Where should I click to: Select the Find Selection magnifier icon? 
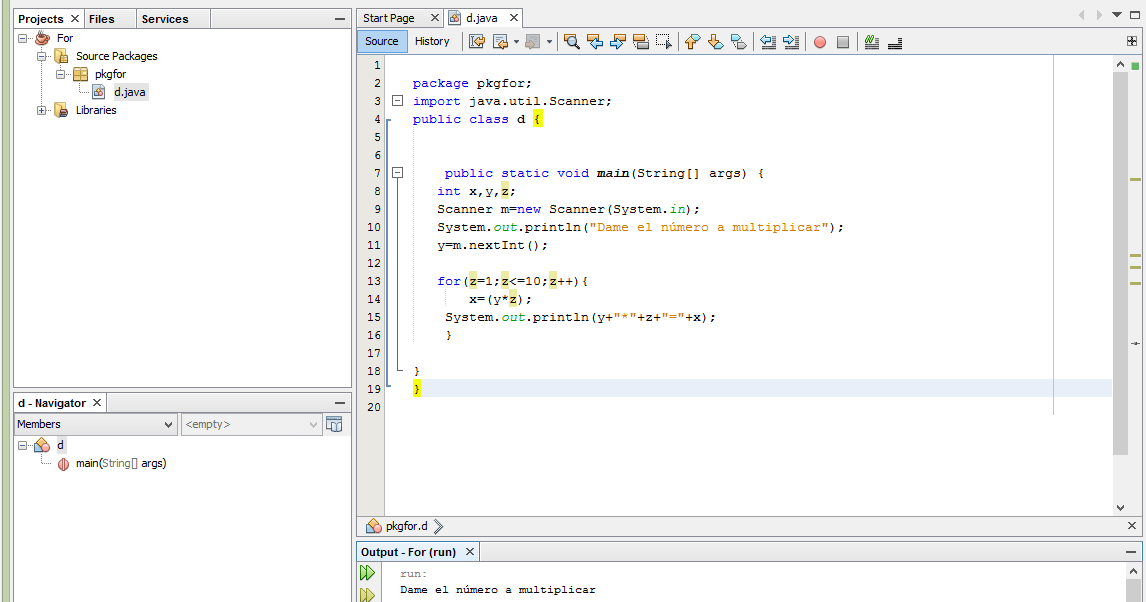coord(570,42)
